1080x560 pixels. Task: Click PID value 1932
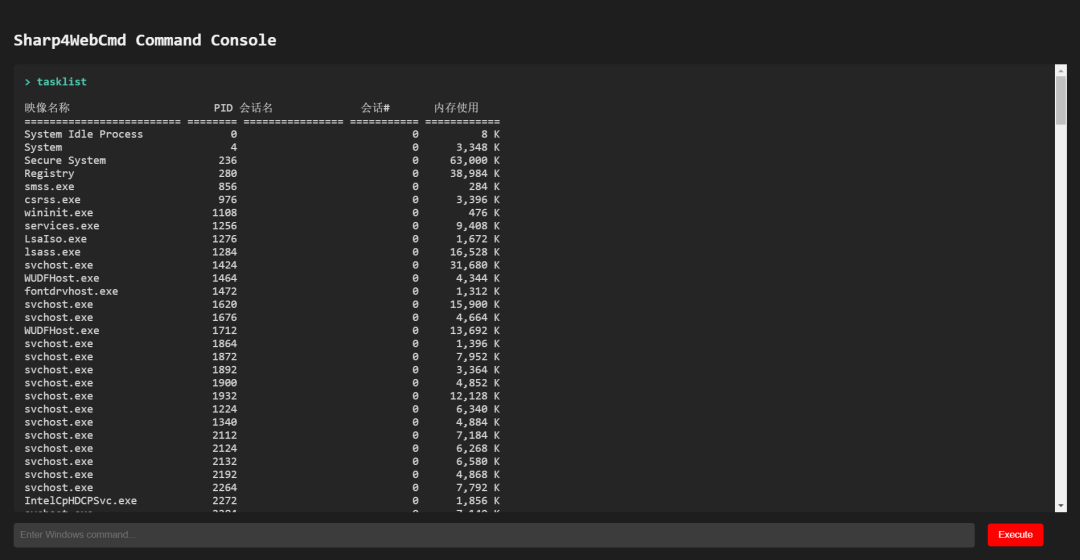coord(225,396)
